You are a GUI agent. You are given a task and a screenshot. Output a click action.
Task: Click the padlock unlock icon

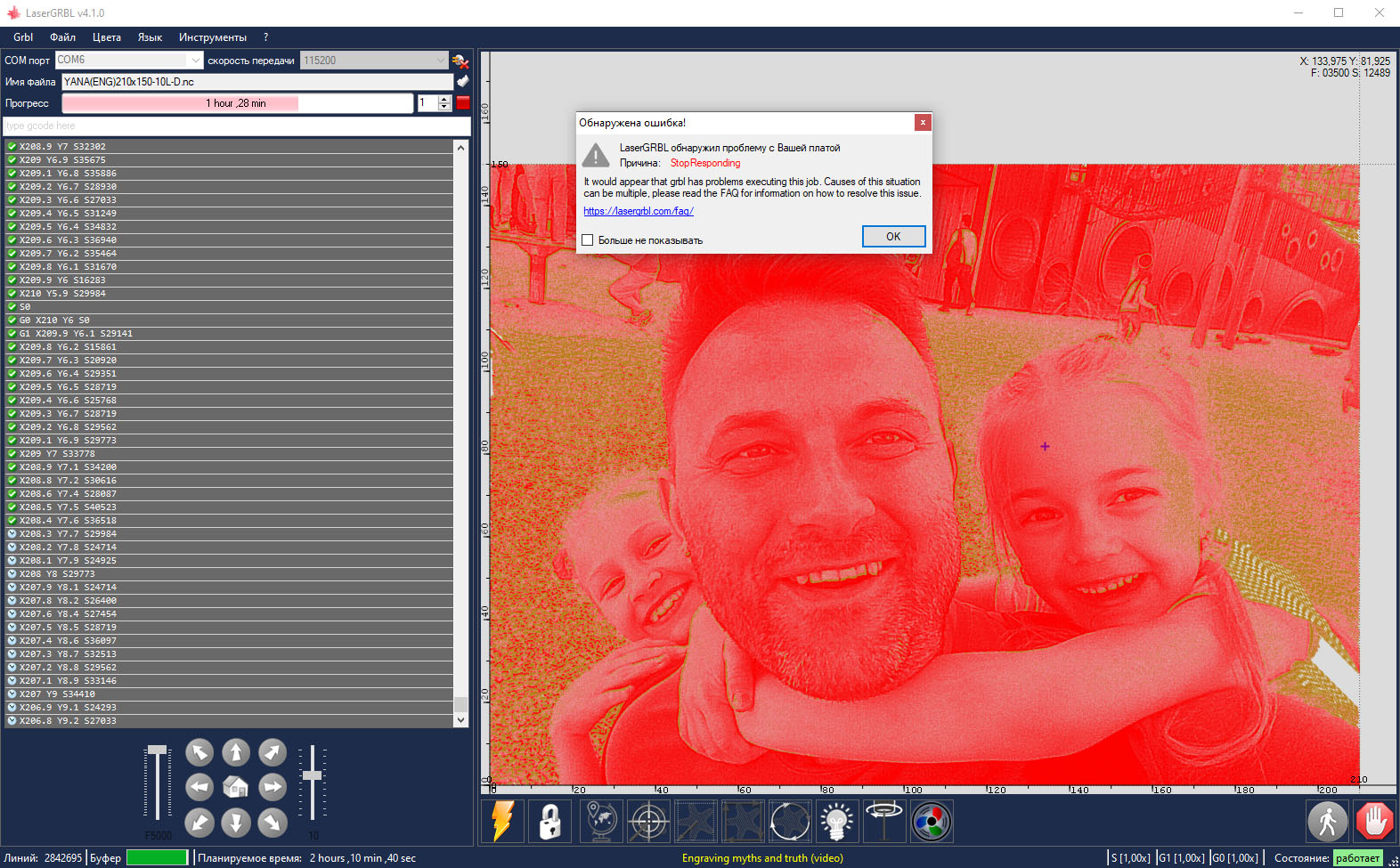point(549,821)
